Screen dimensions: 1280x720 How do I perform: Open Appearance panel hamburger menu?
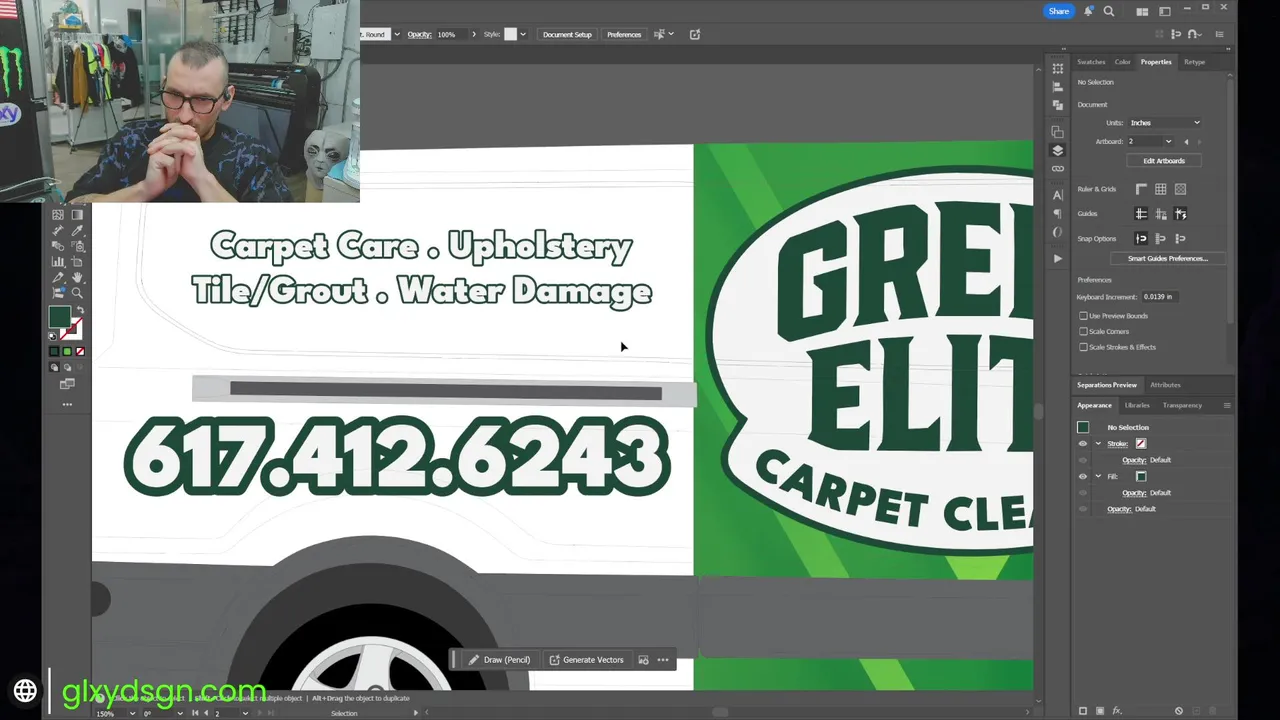tap(1227, 405)
